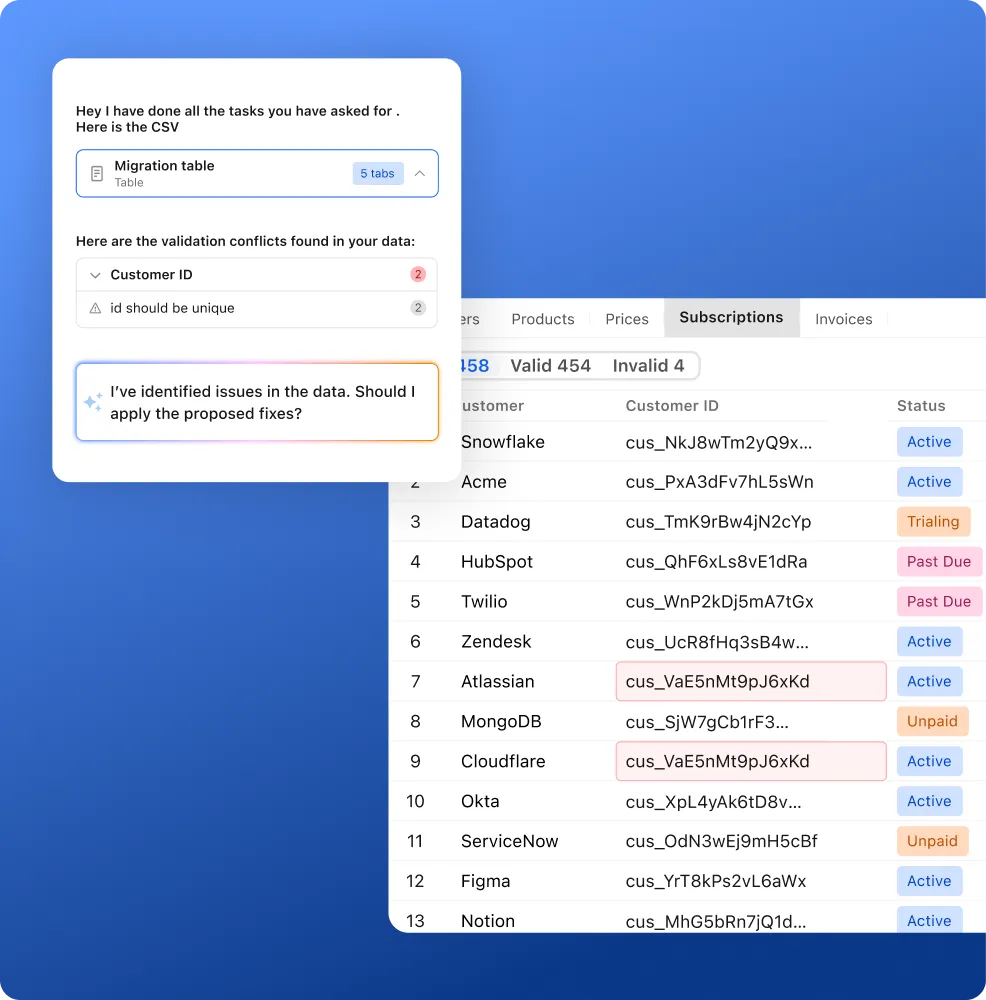Click customer ID cus_PxA3dFv7hL5sWn
Image resolution: width=986 pixels, height=1000 pixels.
[719, 482]
